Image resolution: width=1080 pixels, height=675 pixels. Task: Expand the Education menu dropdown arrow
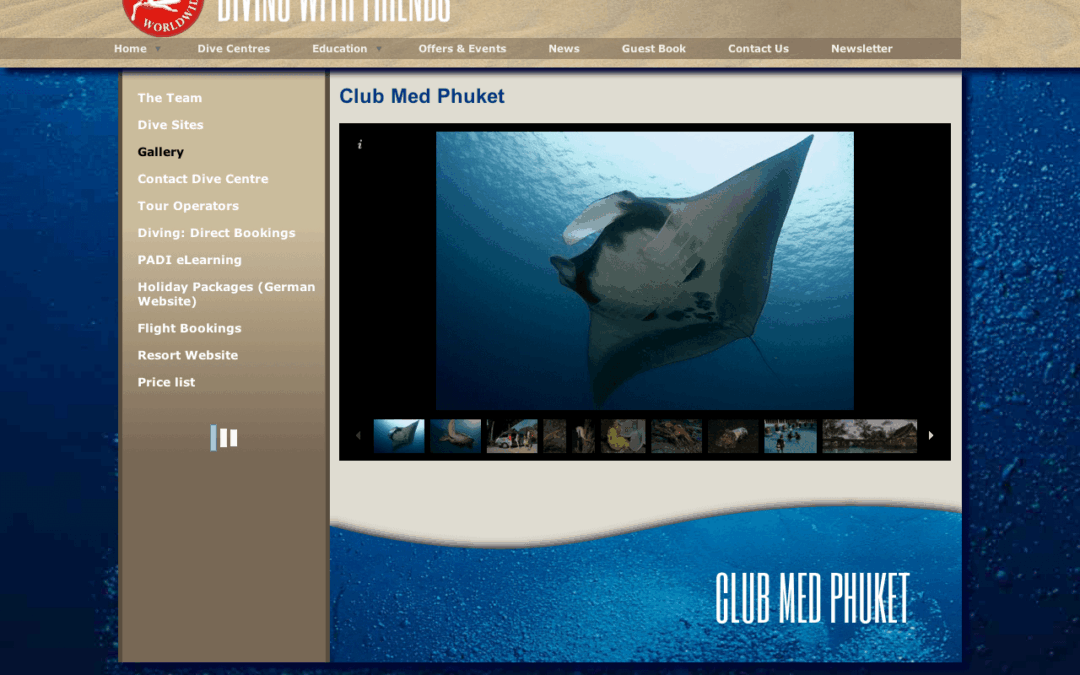pos(379,49)
